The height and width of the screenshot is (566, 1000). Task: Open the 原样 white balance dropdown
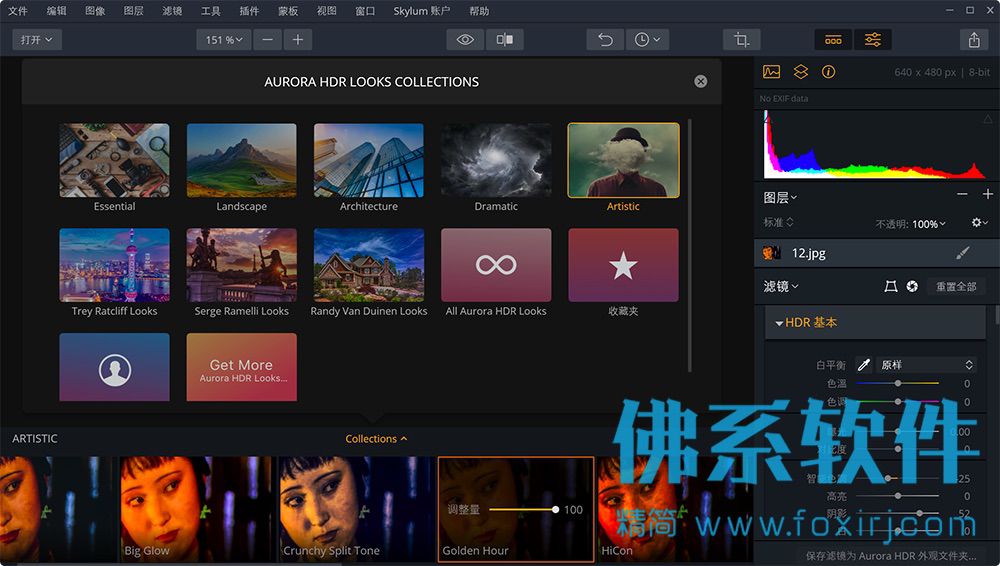pos(926,365)
